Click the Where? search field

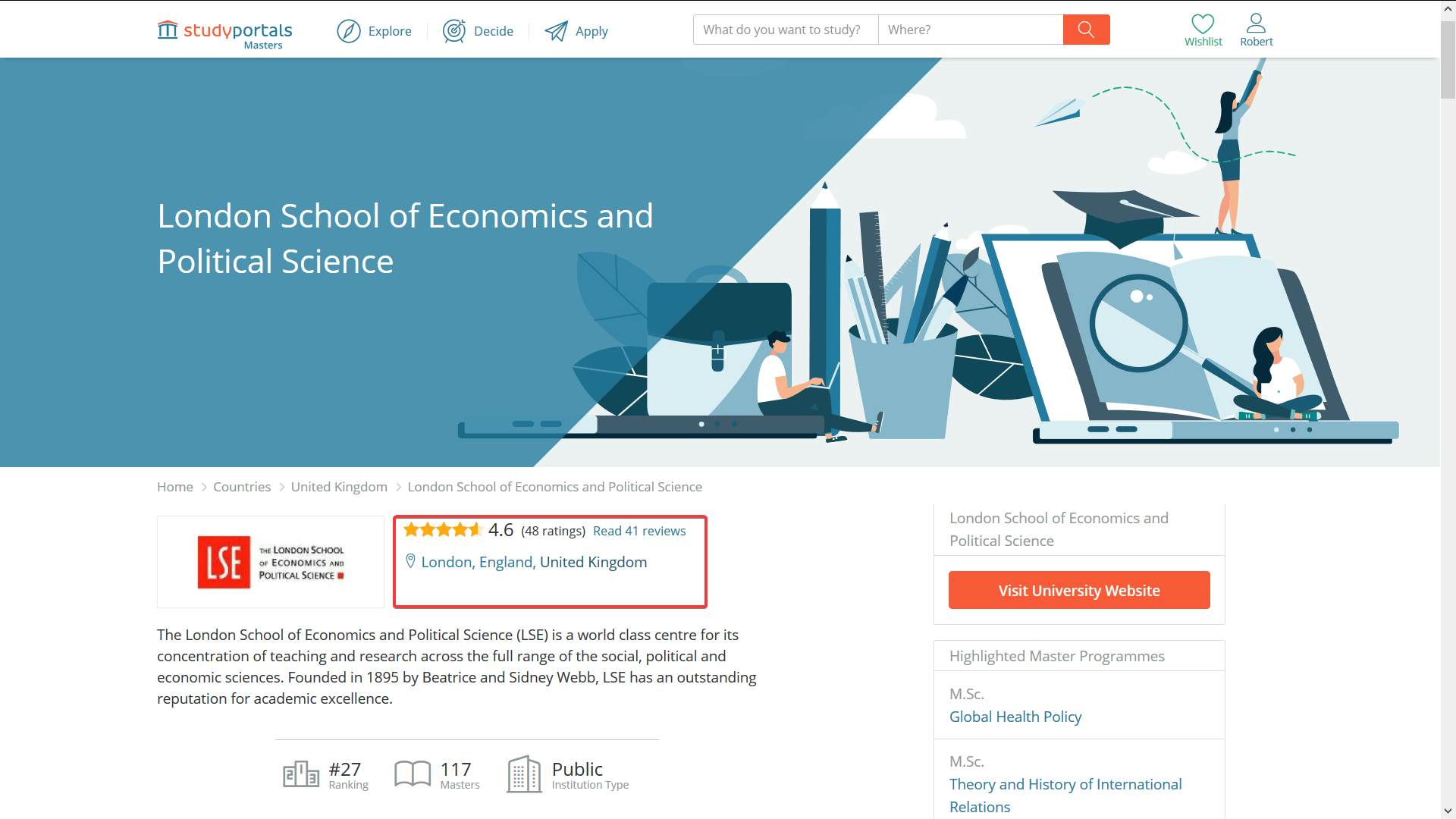click(971, 29)
